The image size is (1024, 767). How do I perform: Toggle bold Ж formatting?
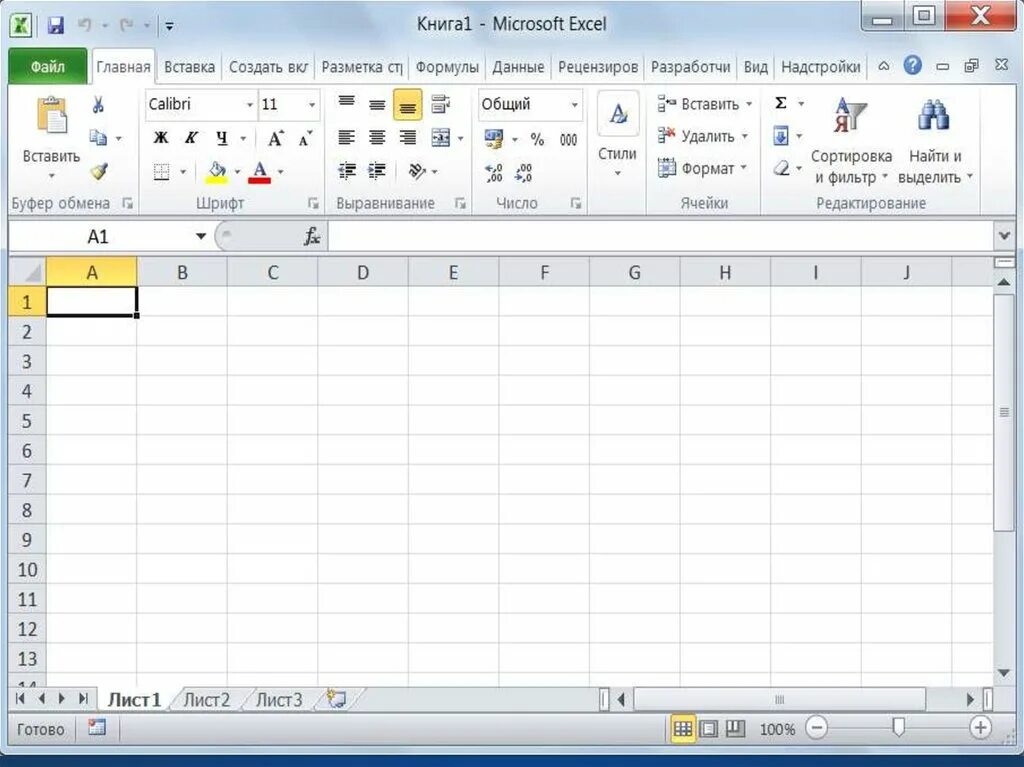tap(161, 138)
